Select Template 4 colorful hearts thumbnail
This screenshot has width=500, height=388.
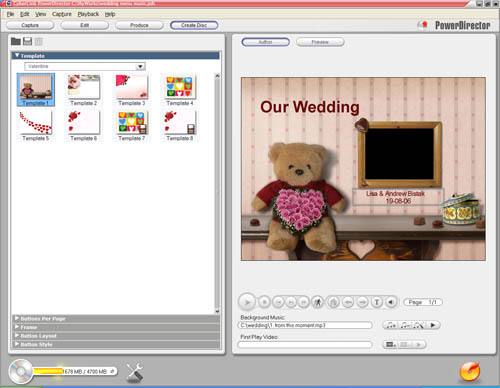pos(180,90)
